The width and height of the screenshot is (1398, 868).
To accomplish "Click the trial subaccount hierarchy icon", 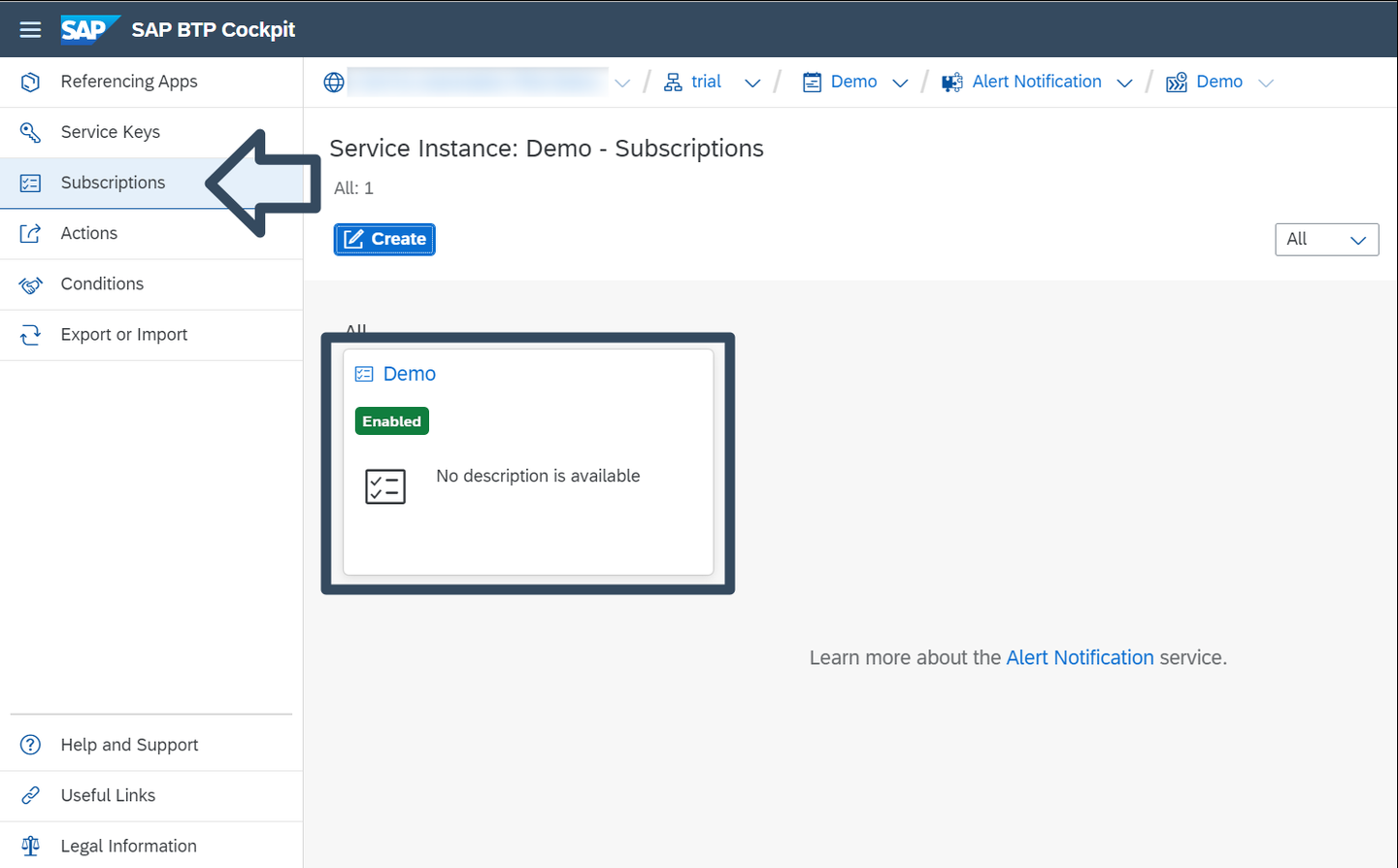I will tap(673, 83).
